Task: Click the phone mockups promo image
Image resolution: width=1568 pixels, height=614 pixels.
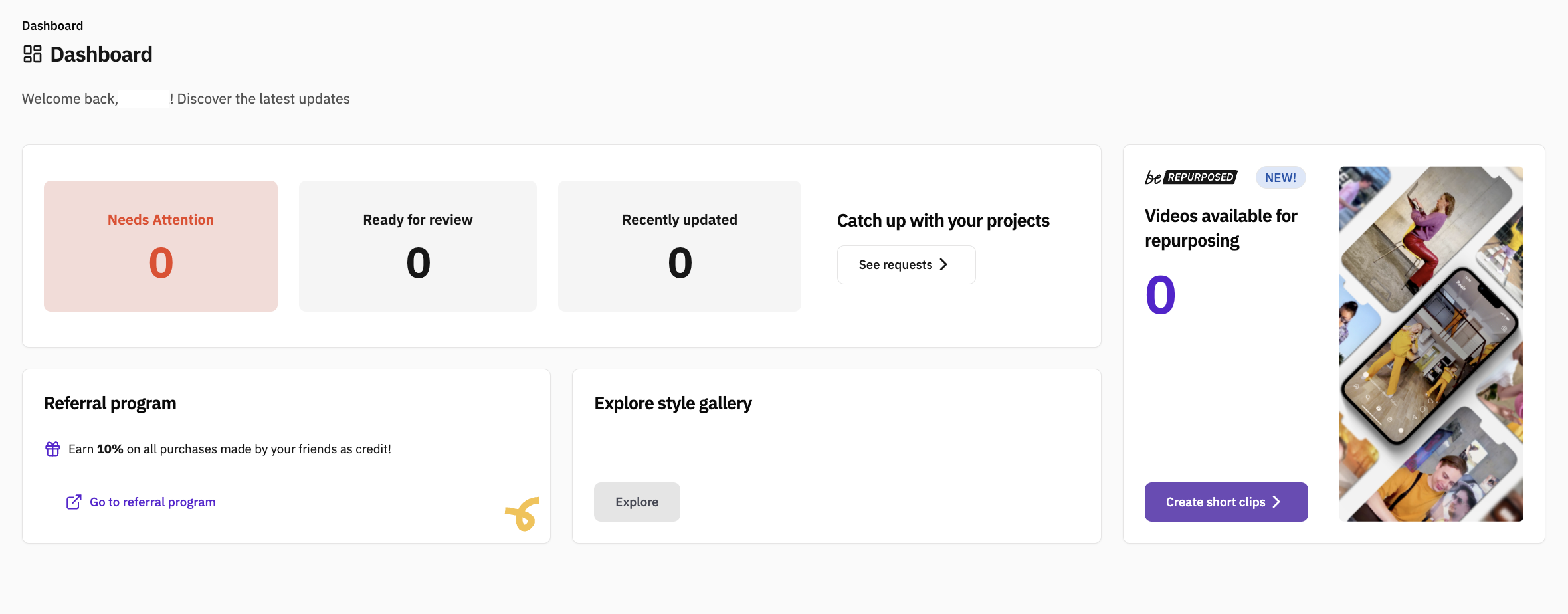Action: pos(1431,344)
